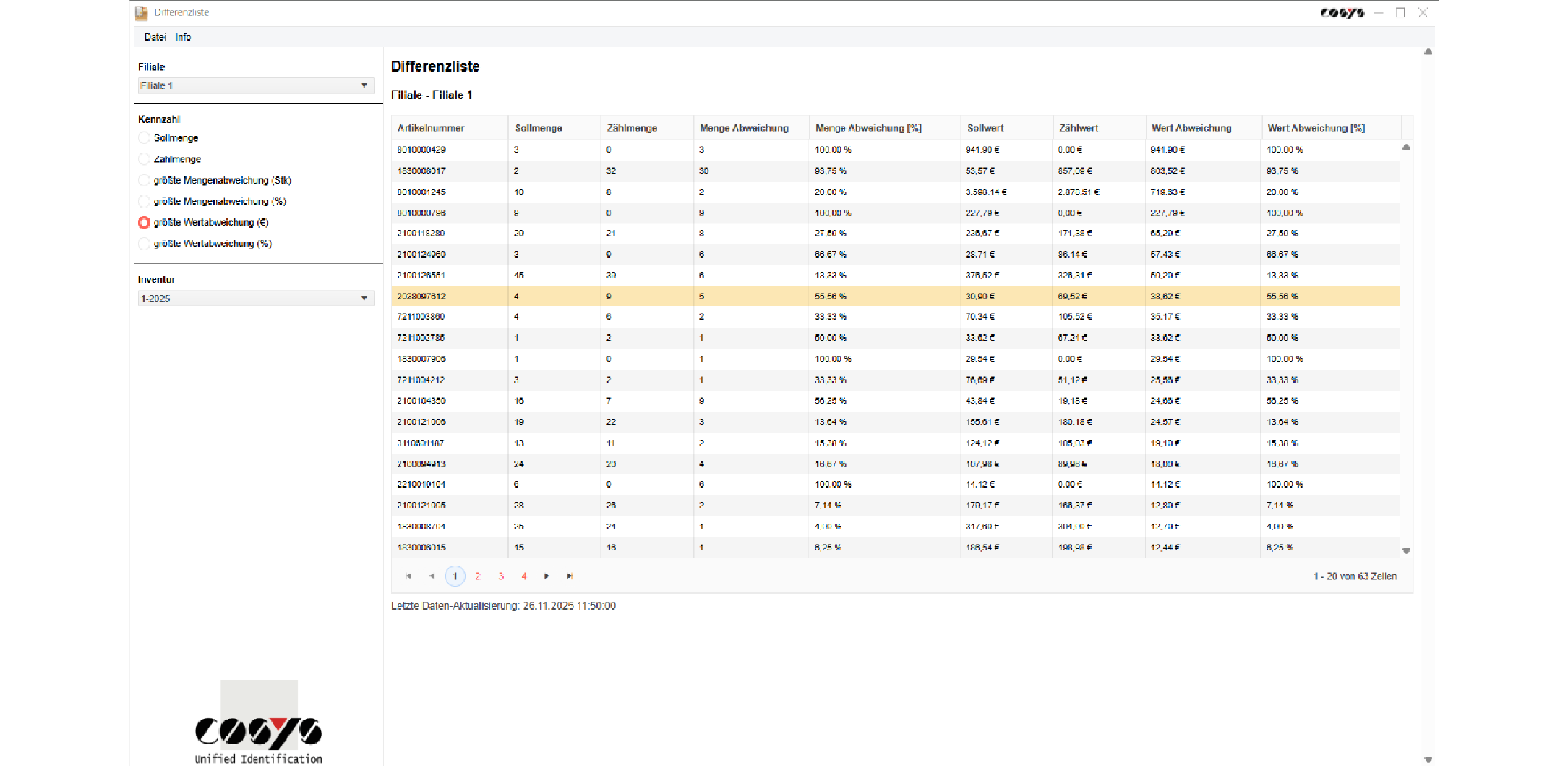This screenshot has width=1568, height=766.
Task: Jump to last page of table
Action: click(x=570, y=576)
